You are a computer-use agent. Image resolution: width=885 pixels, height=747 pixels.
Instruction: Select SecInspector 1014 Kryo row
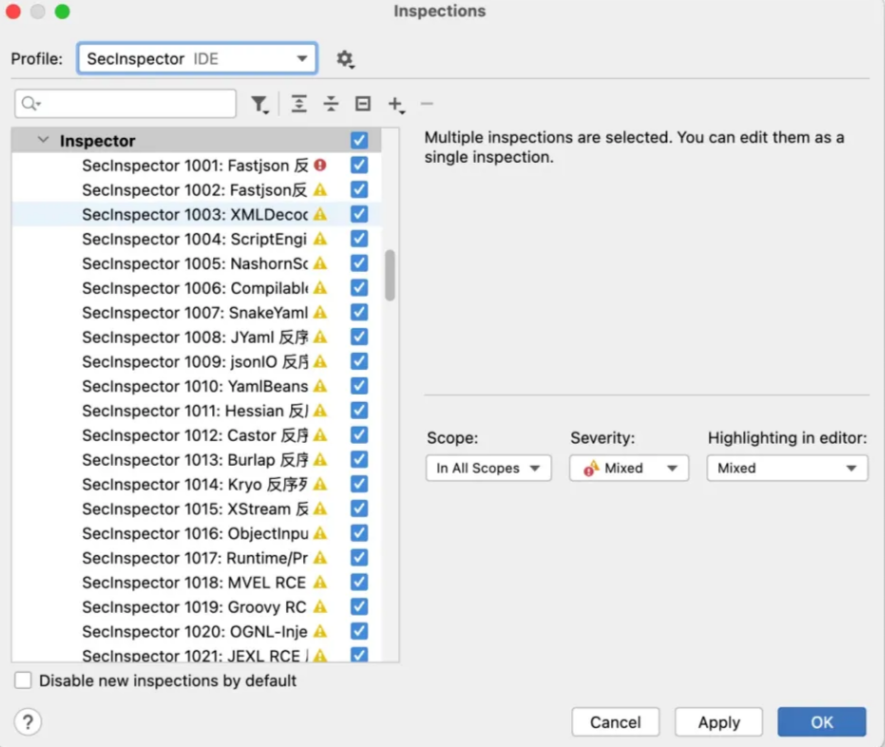[196, 484]
